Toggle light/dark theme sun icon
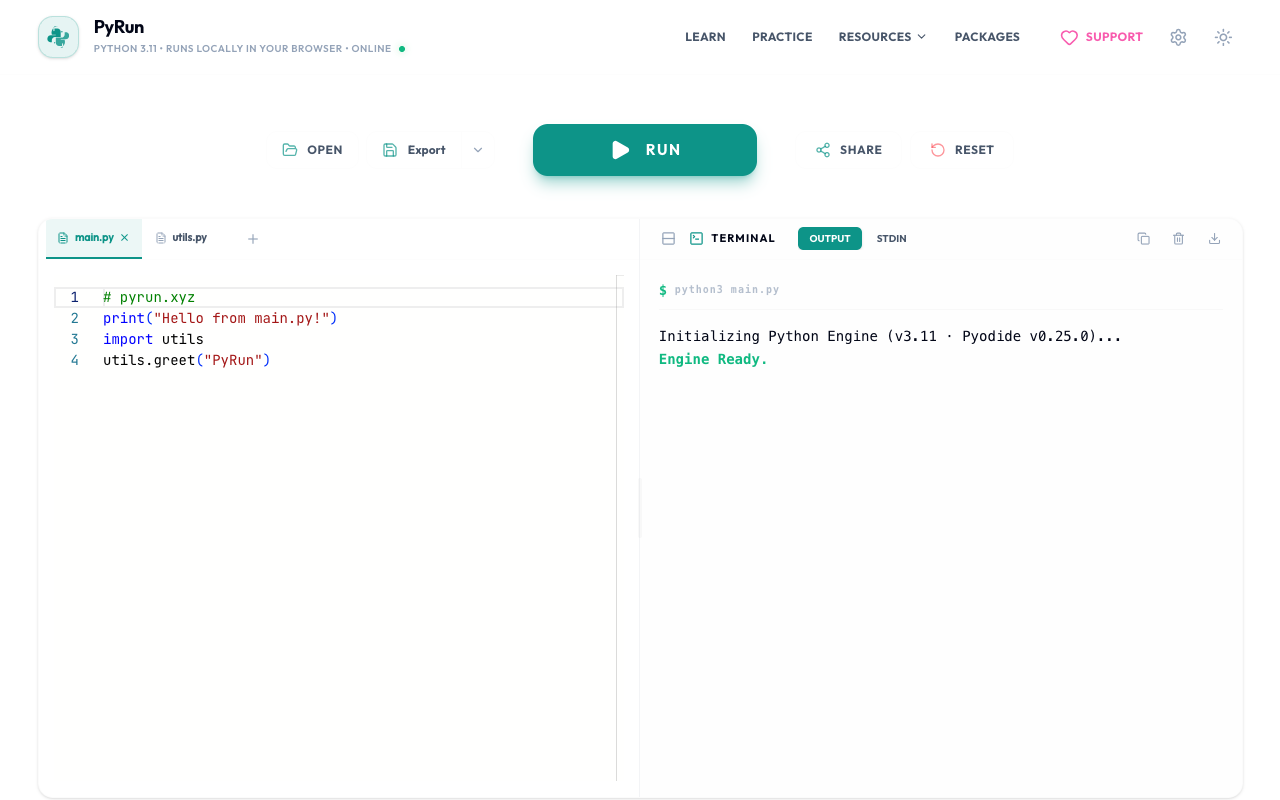 tap(1223, 37)
